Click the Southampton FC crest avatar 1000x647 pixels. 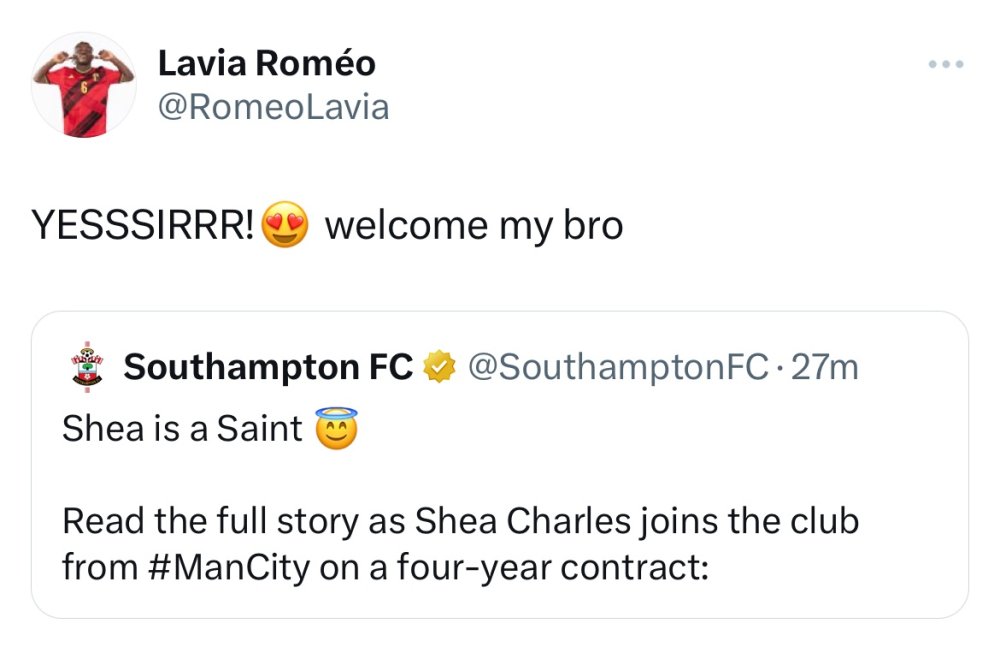tap(84, 368)
